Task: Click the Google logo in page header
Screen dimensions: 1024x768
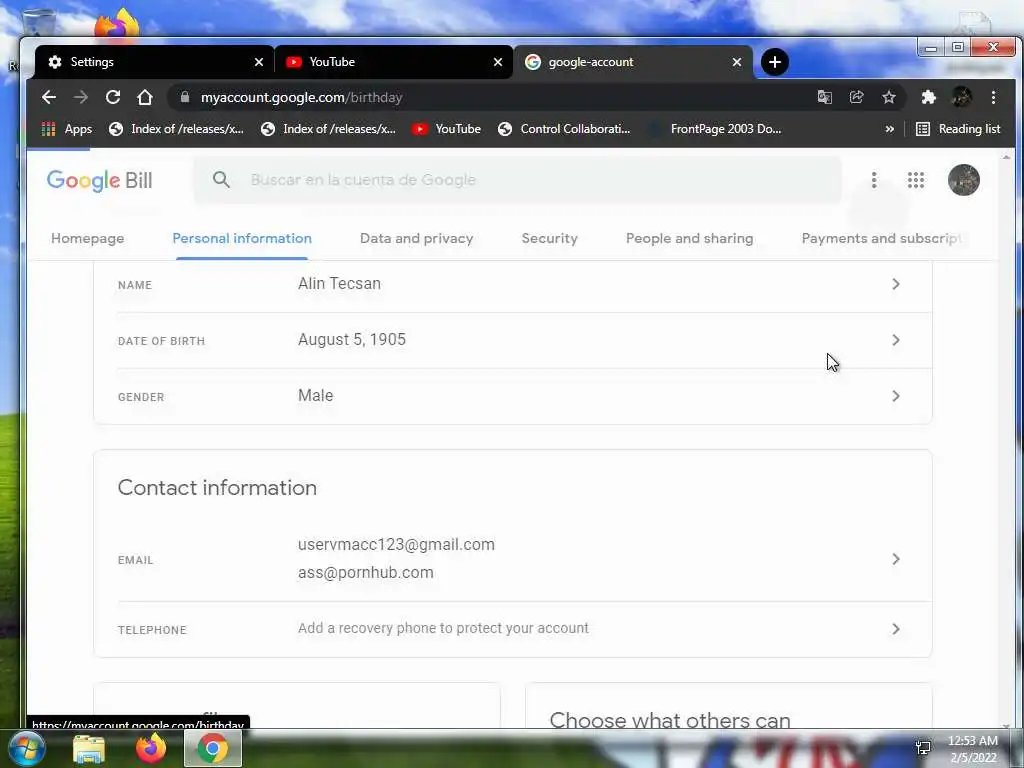Action: coord(83,180)
